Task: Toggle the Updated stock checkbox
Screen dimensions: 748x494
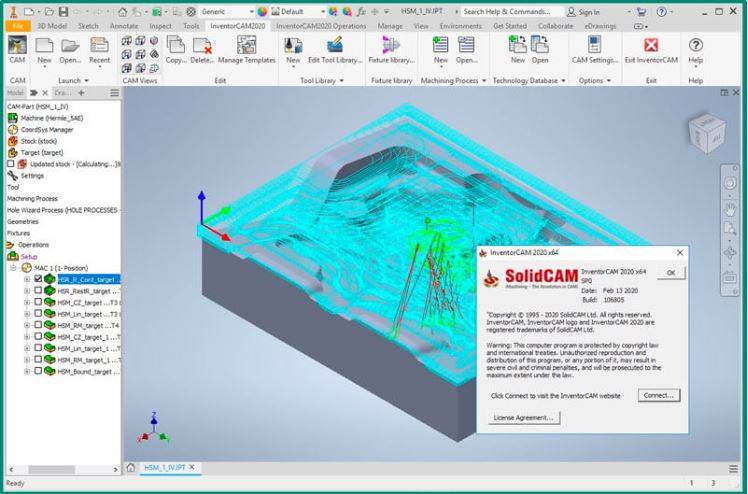Action: (x=11, y=163)
